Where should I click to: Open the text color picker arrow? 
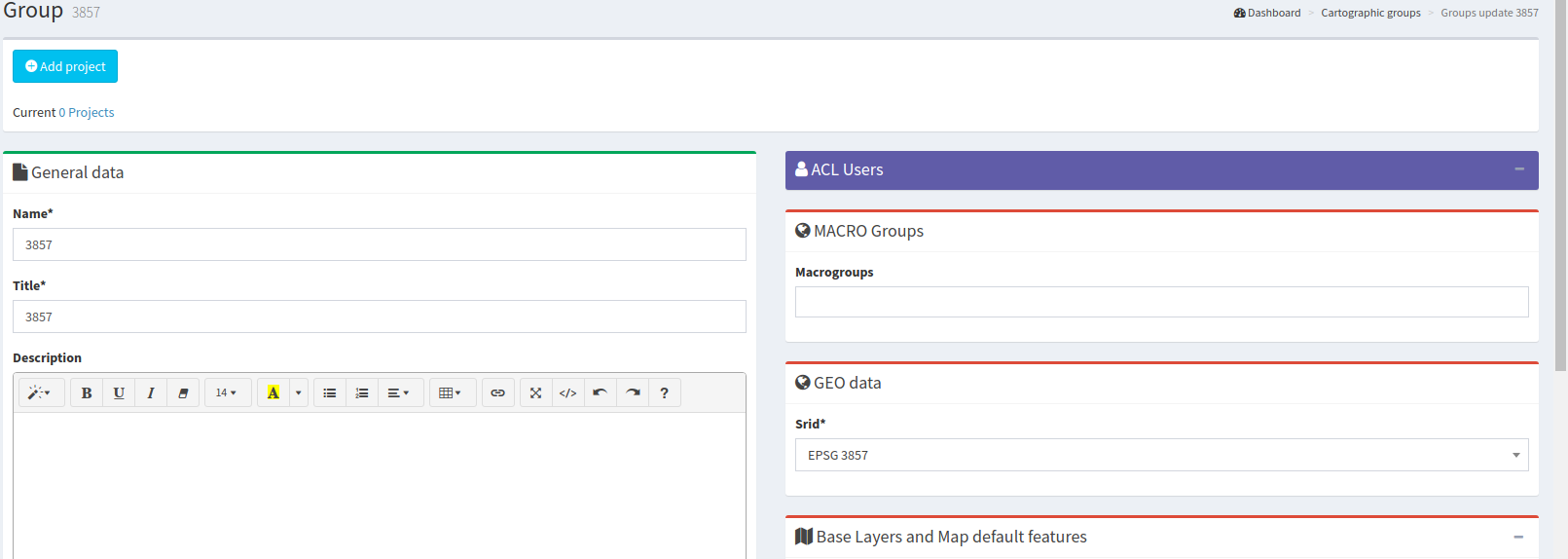(x=299, y=392)
